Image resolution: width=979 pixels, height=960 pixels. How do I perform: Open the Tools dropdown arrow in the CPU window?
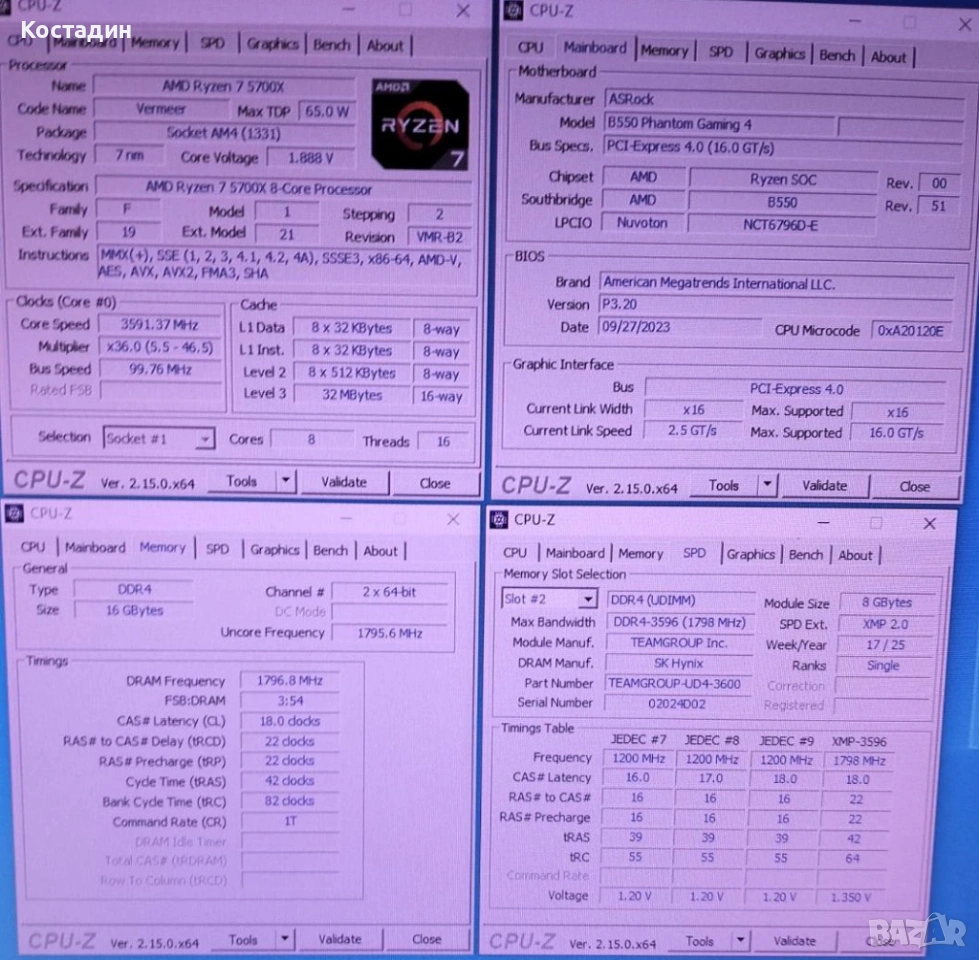[285, 481]
